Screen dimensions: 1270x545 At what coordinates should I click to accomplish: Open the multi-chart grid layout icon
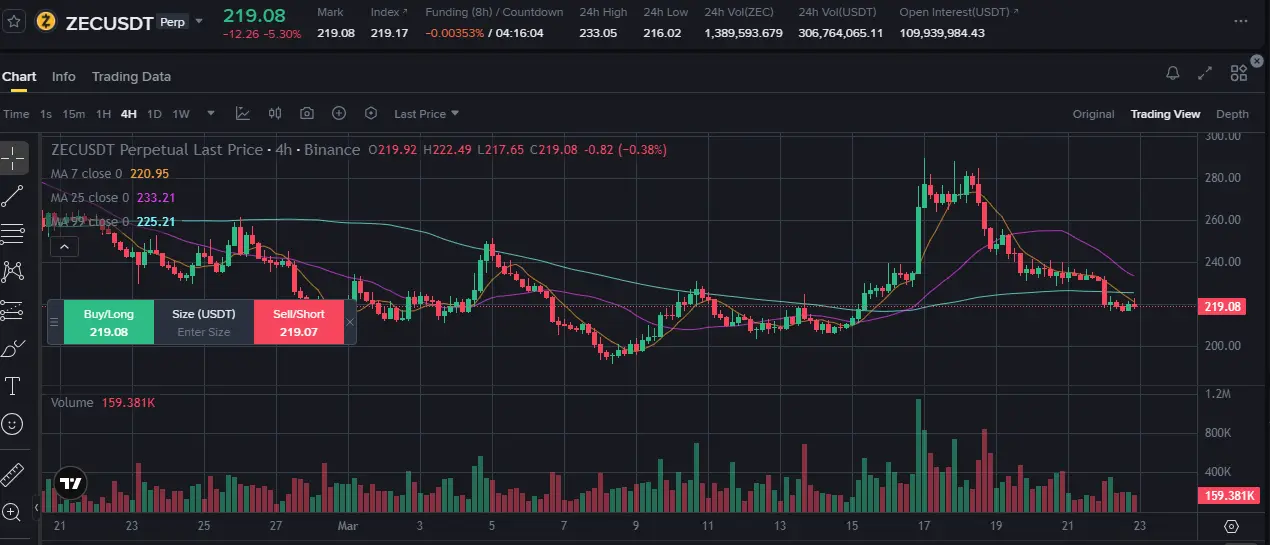click(x=1239, y=73)
